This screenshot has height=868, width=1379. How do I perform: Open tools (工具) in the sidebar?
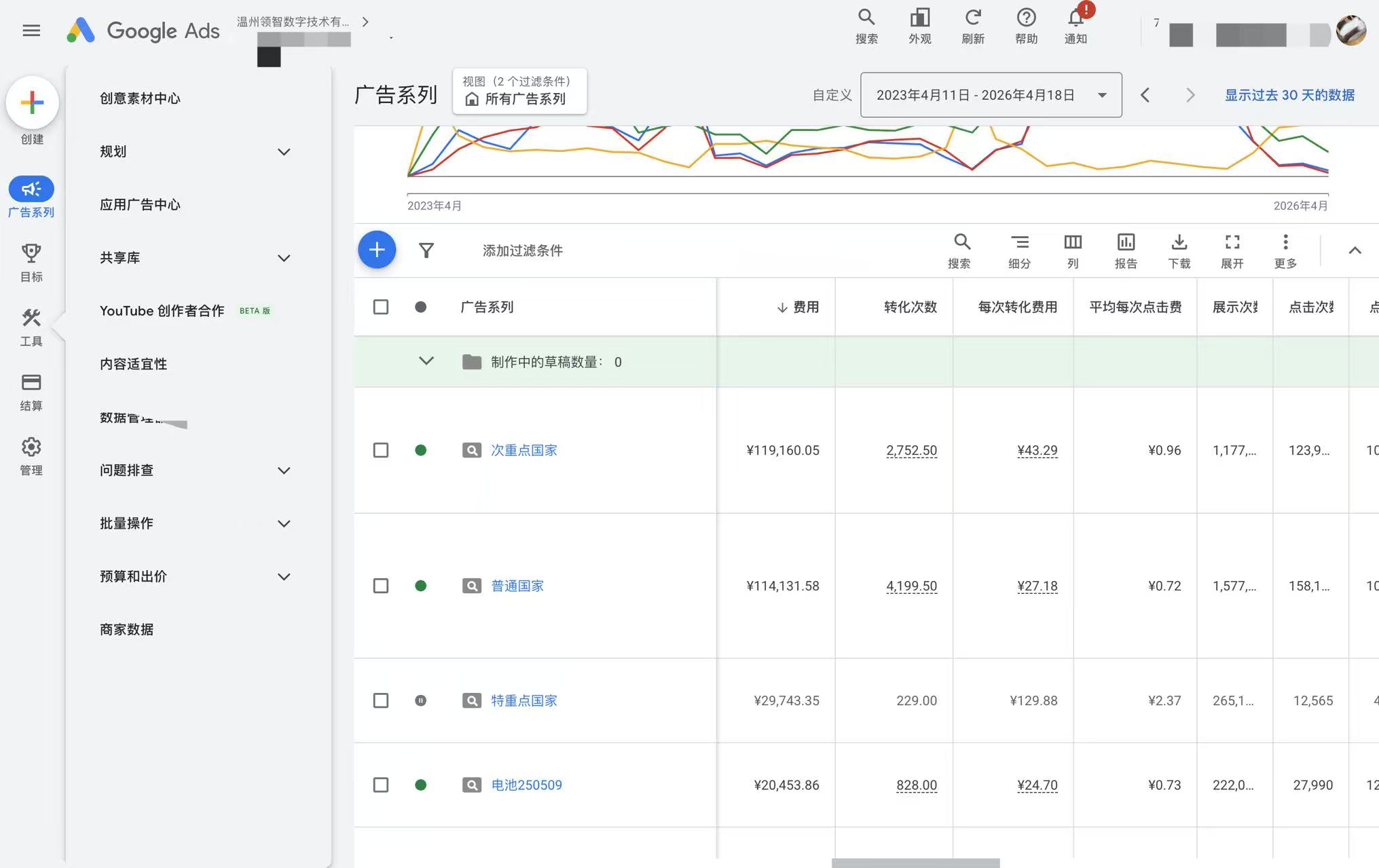click(x=31, y=327)
